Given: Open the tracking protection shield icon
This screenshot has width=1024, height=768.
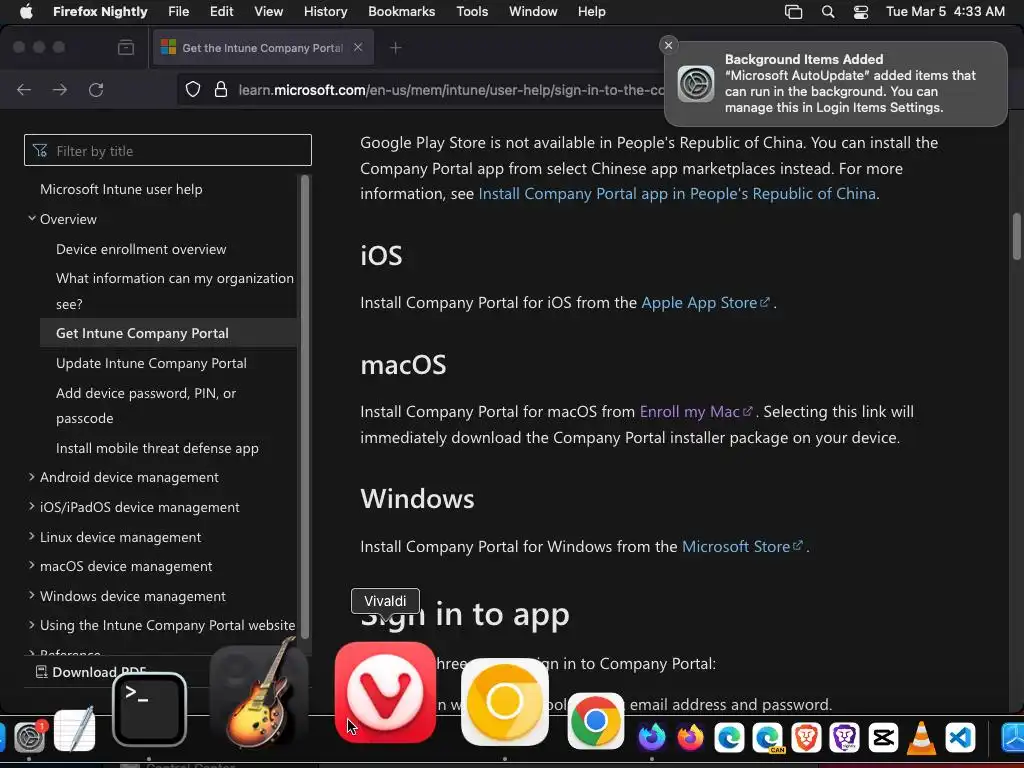Looking at the screenshot, I should tap(193, 89).
